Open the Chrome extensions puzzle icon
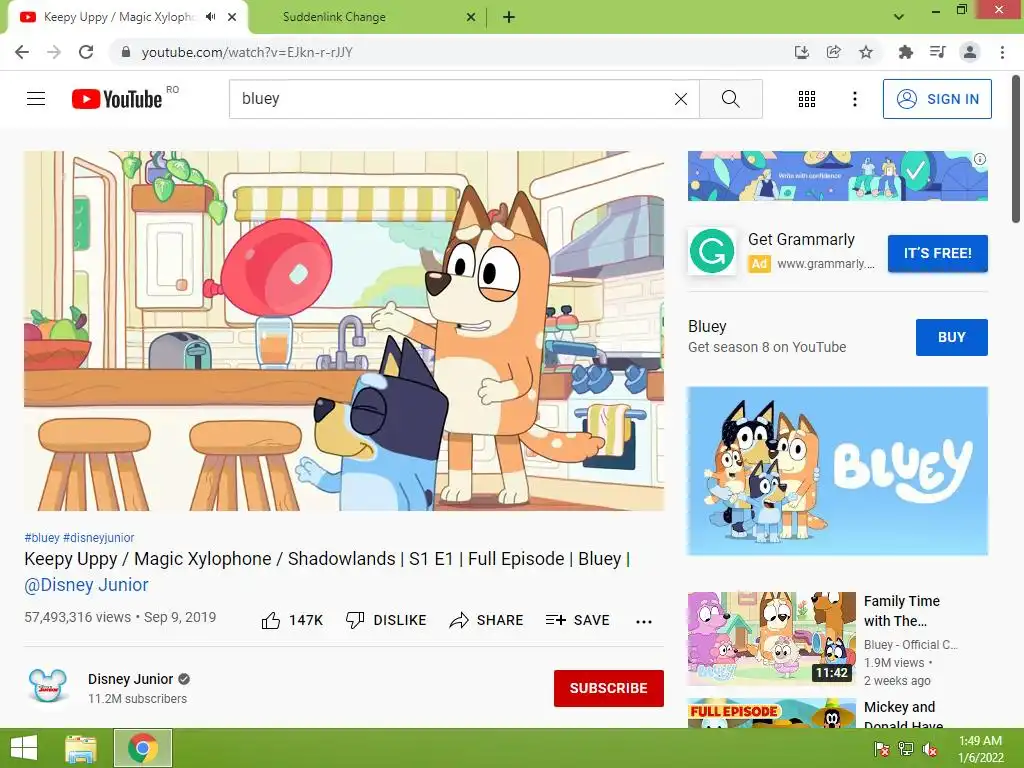 coord(905,52)
